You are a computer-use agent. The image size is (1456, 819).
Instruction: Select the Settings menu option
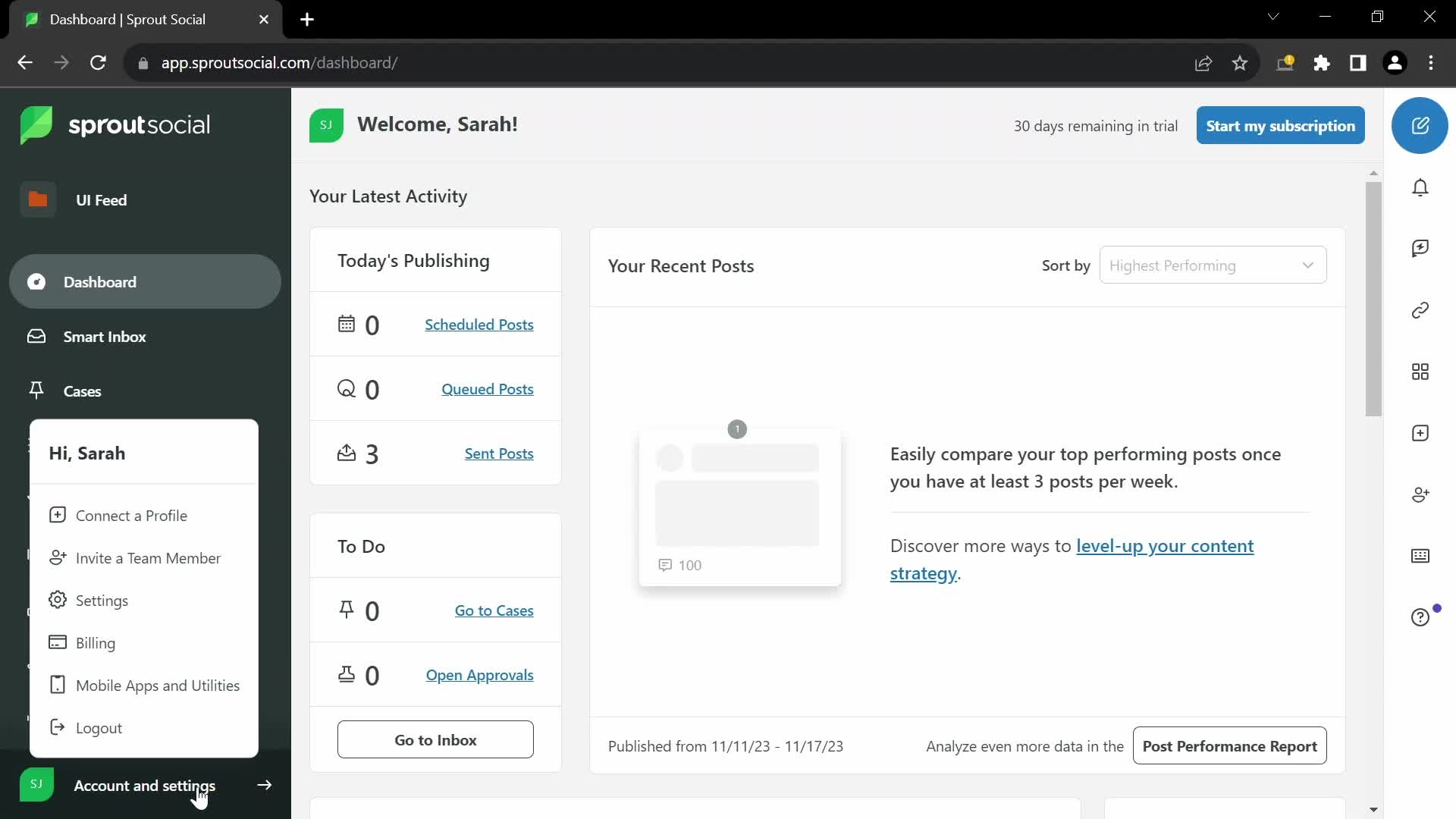tap(102, 600)
